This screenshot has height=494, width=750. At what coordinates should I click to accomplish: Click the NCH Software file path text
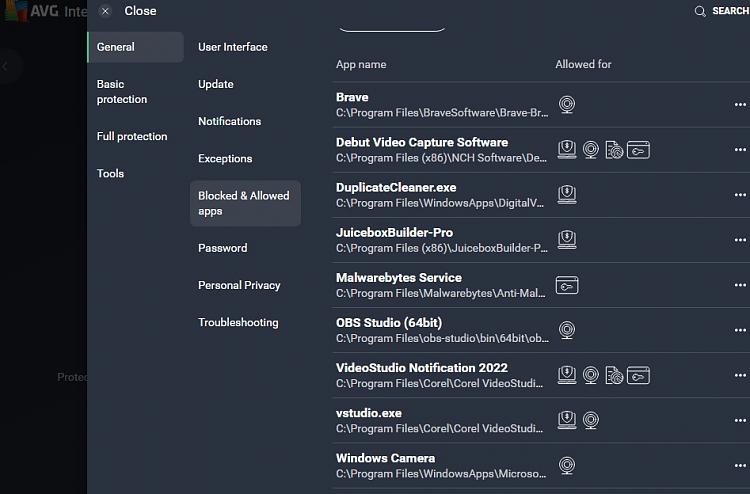[x=441, y=158]
